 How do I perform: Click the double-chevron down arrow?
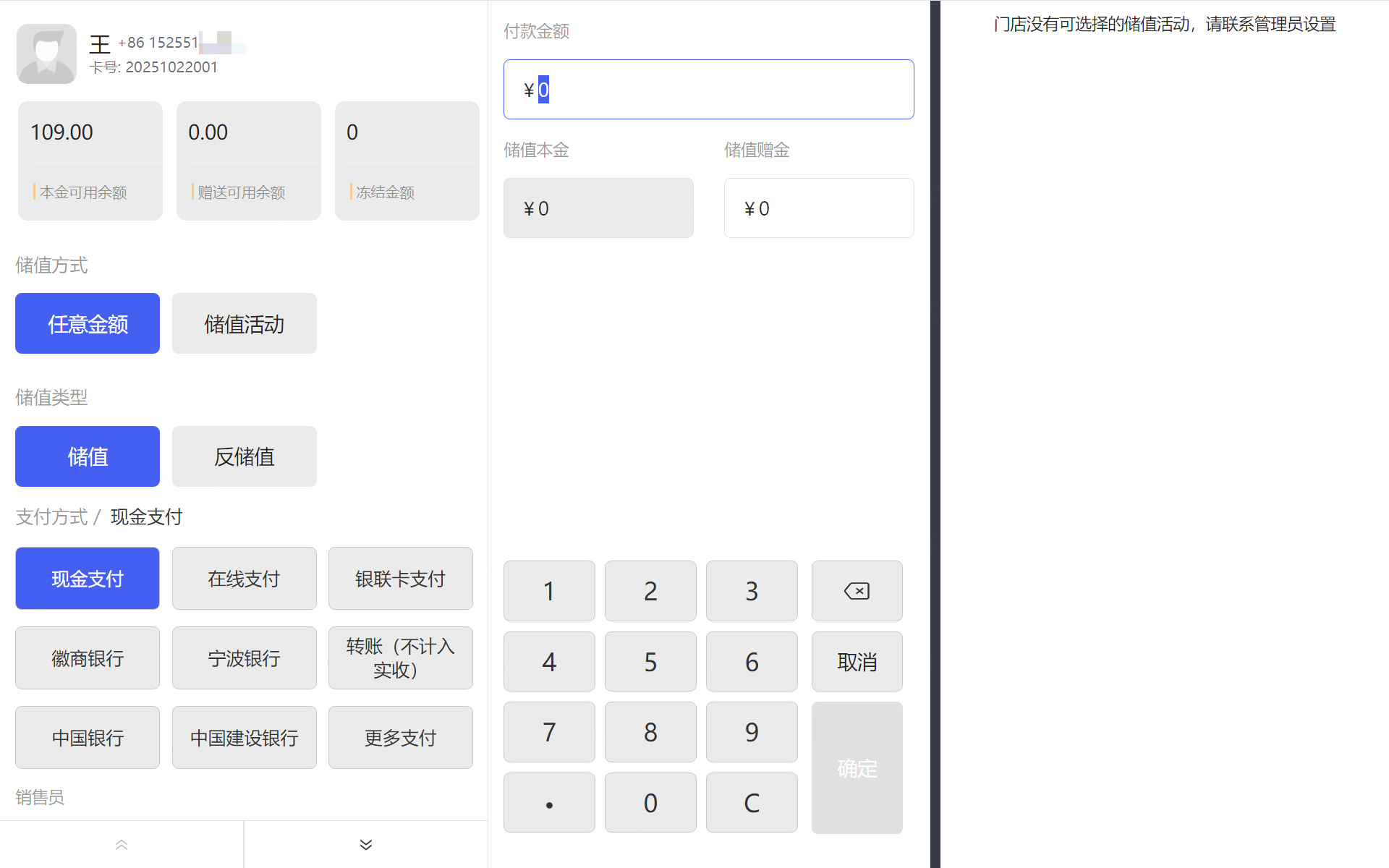click(x=366, y=845)
